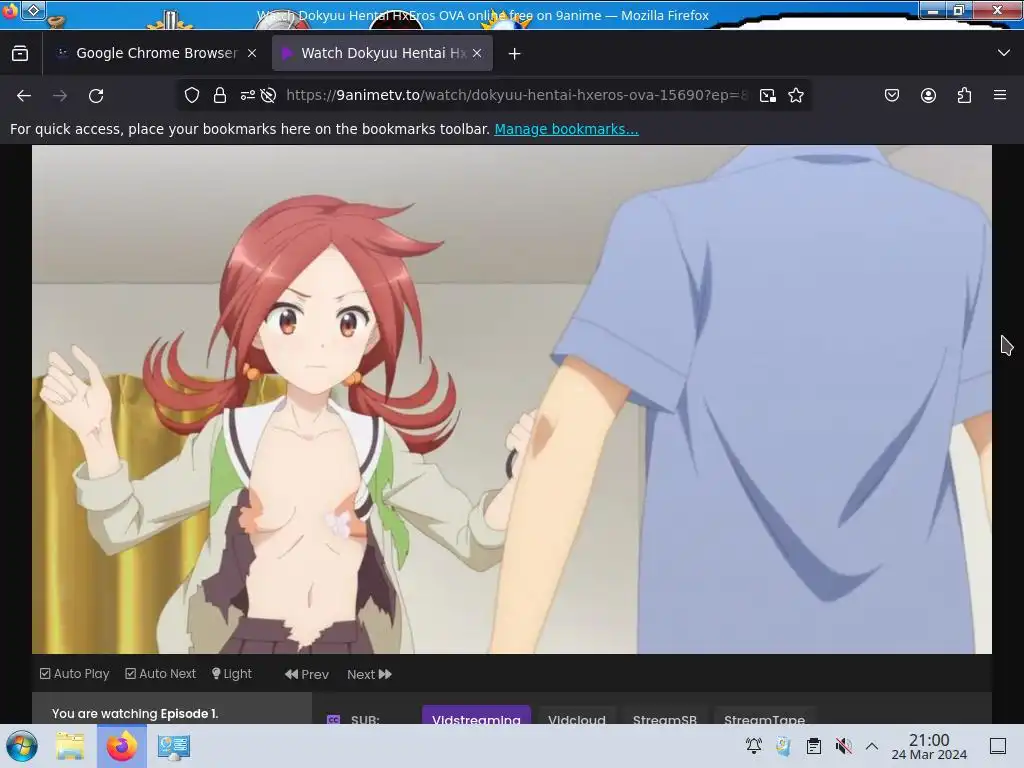This screenshot has height=768, width=1024.
Task: Expand hidden system tray icons arrow
Action: coord(872,746)
